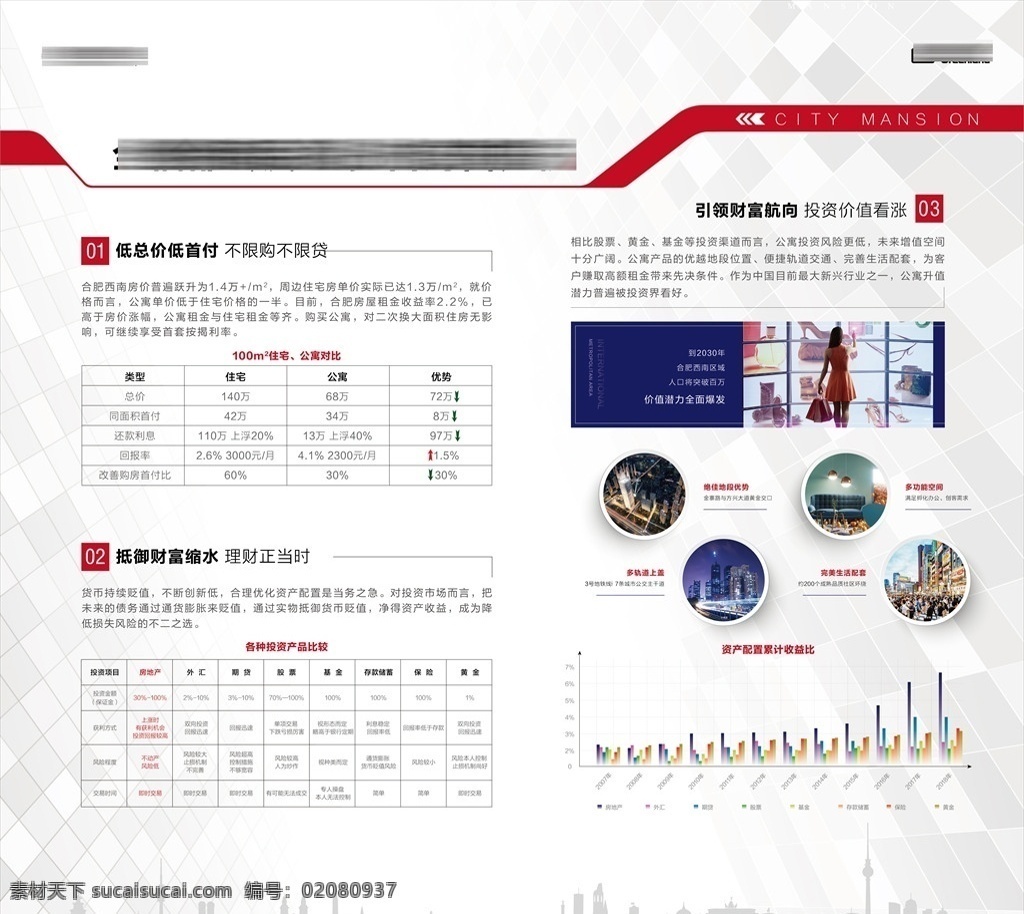The image size is (1024, 914).
Task: Click the 多轨道上盖 caption
Action: click(x=645, y=573)
